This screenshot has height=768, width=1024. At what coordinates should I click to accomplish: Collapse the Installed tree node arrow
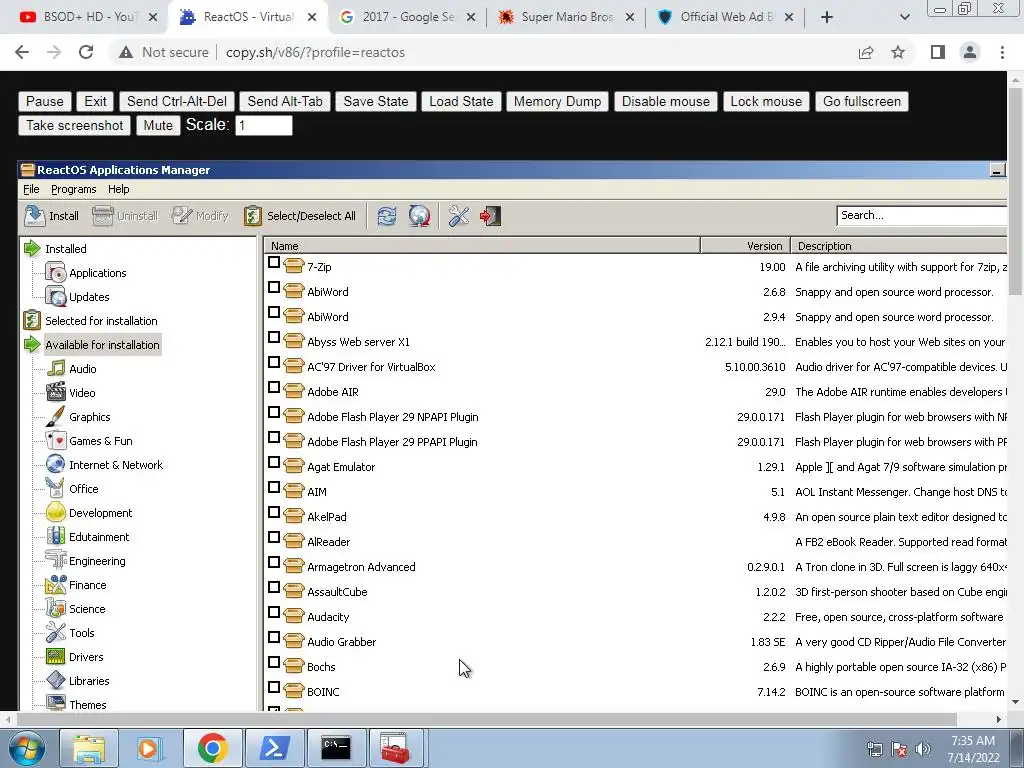32,248
